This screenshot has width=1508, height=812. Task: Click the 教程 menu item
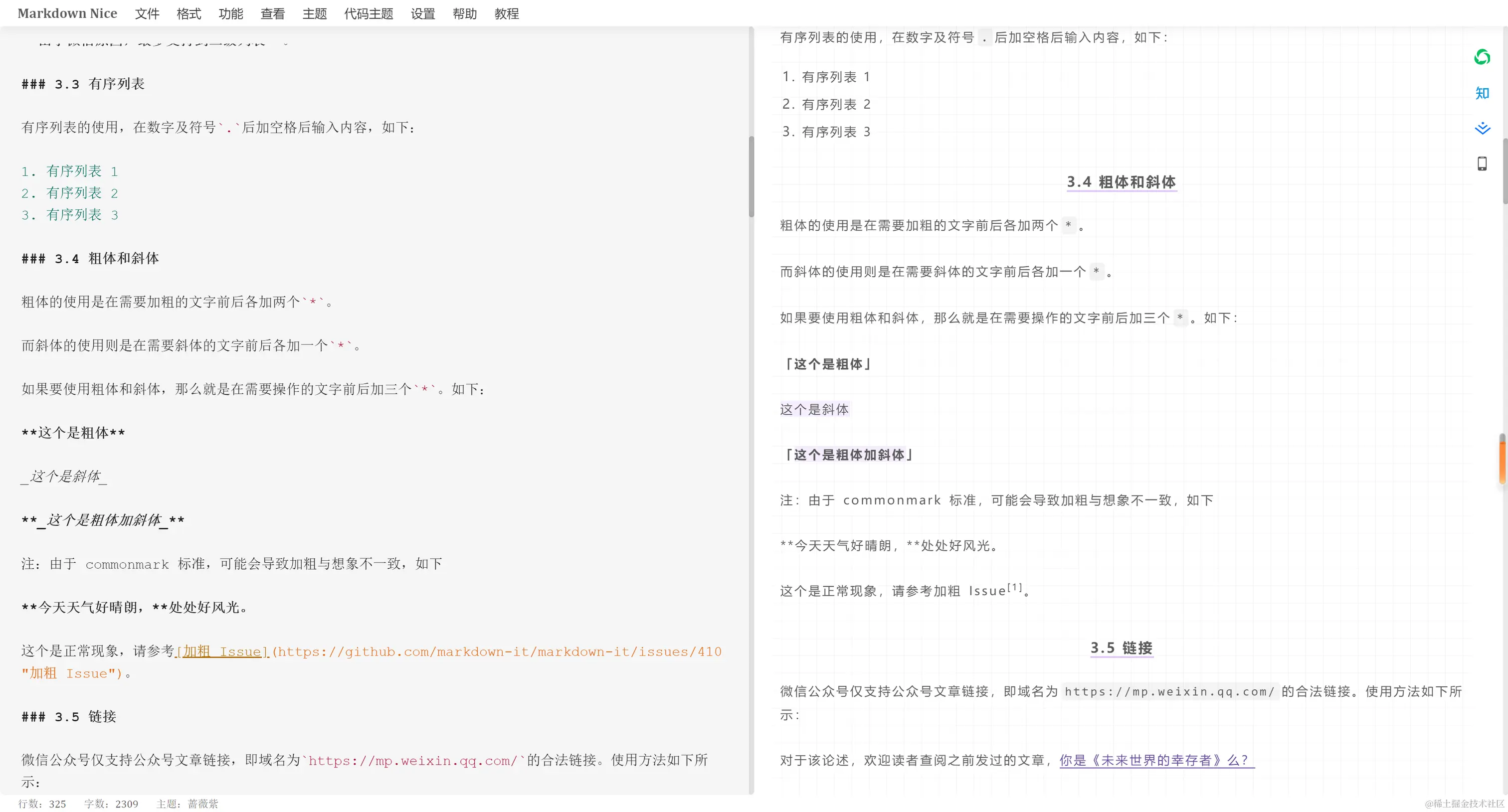(506, 13)
